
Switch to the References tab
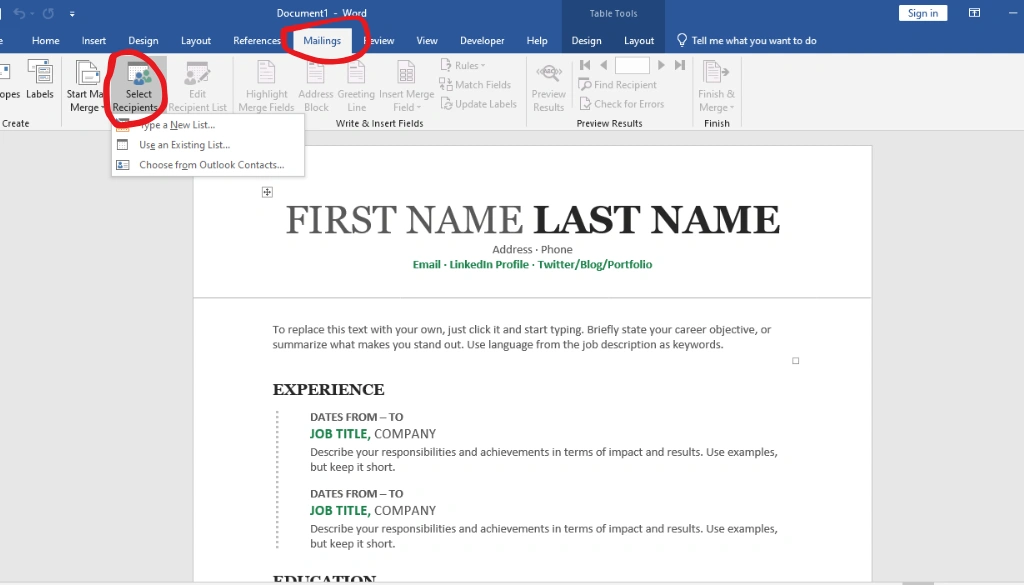pos(257,40)
